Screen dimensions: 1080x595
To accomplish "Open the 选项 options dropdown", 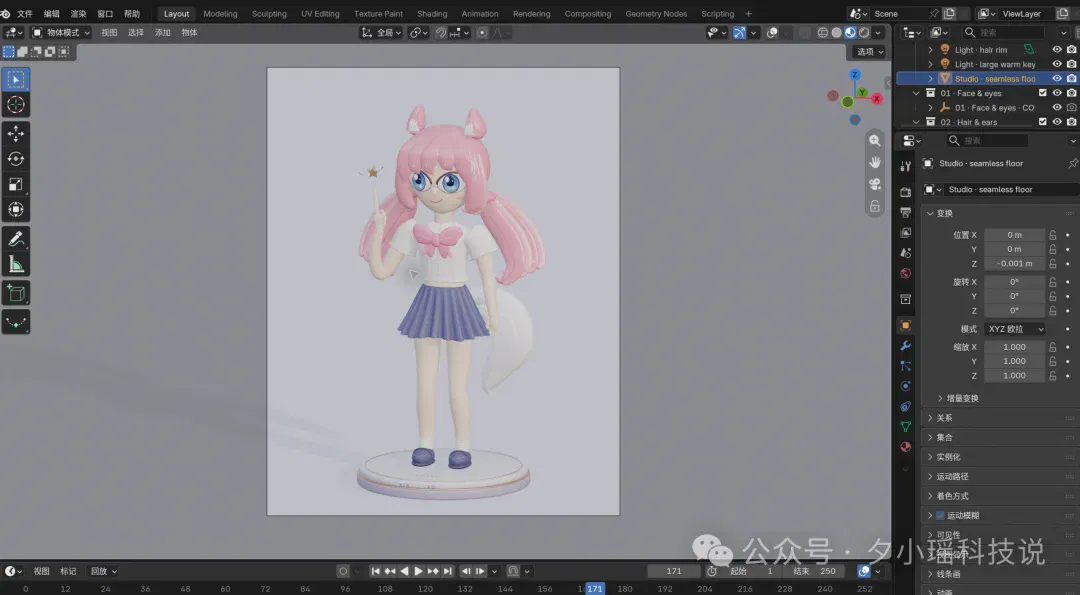I will (869, 52).
